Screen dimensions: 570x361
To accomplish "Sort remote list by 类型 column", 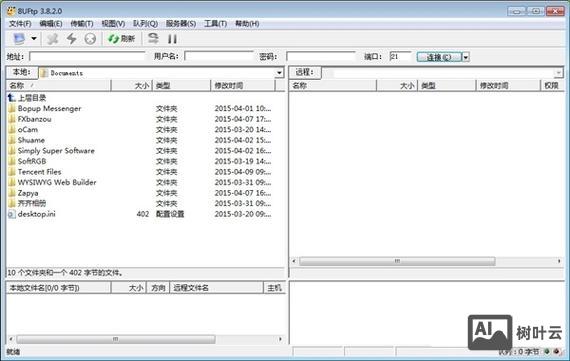I will [x=447, y=85].
